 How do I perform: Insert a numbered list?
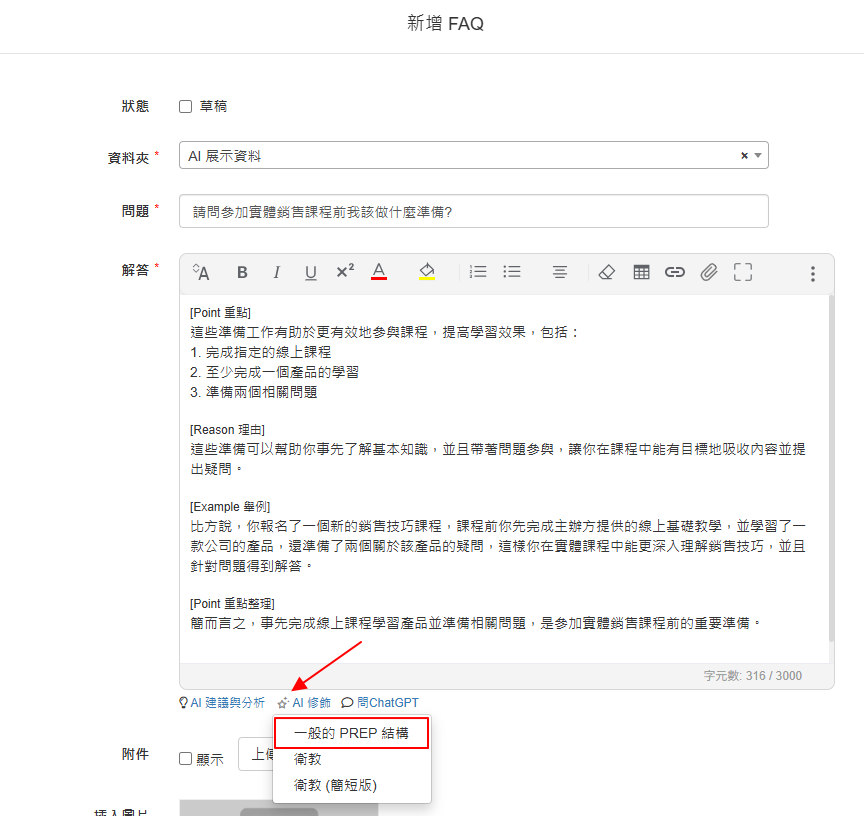click(478, 272)
